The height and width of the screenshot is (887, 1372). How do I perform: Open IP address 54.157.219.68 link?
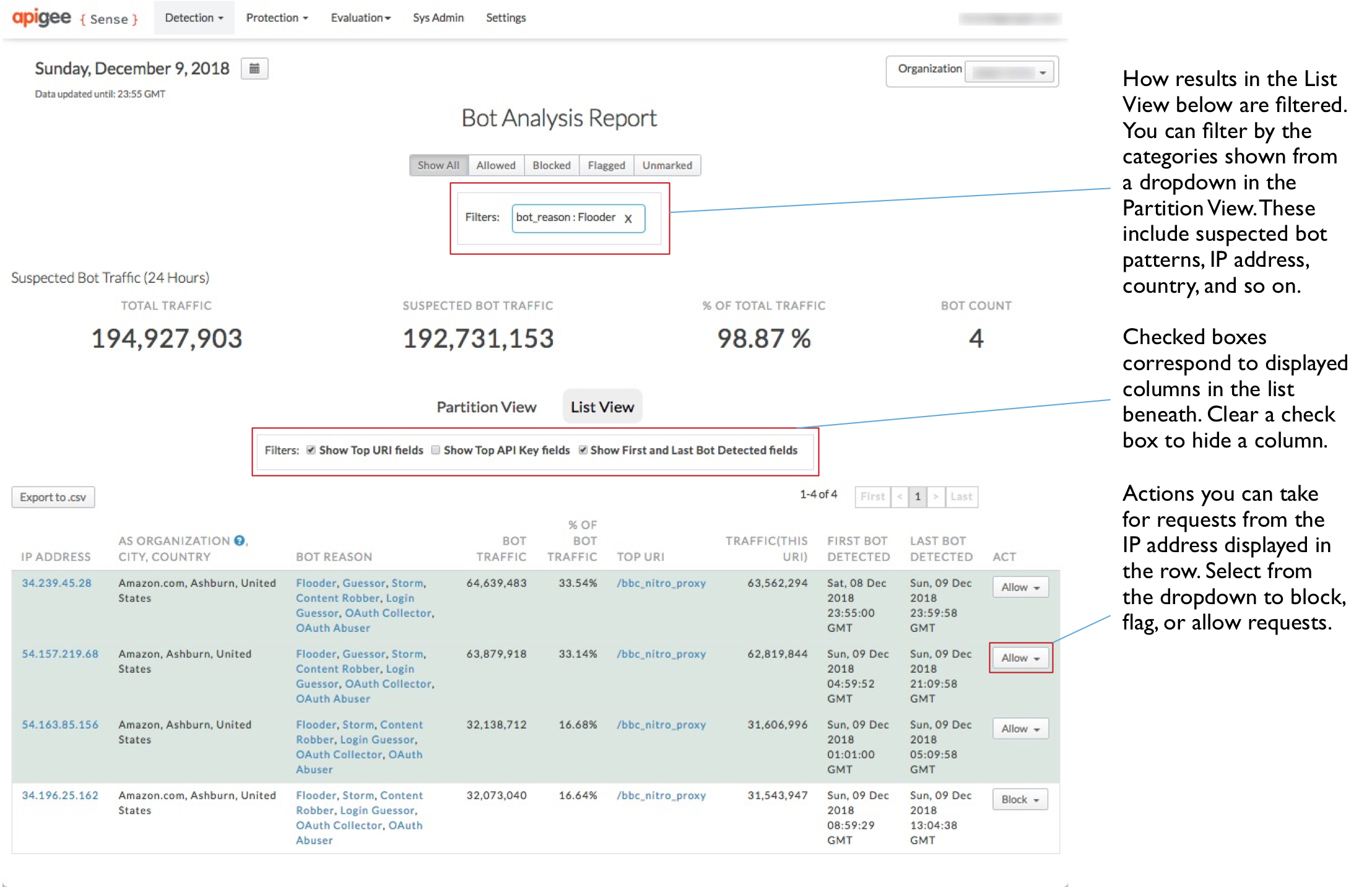coord(60,654)
